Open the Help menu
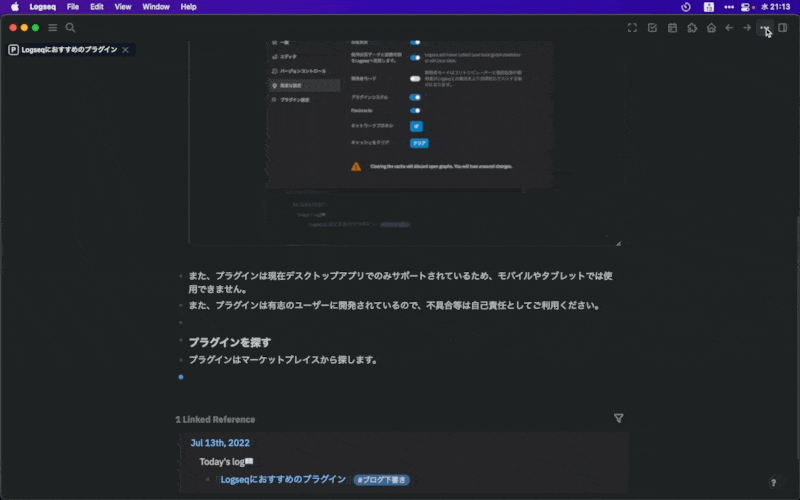The width and height of the screenshot is (800, 500). (188, 7)
